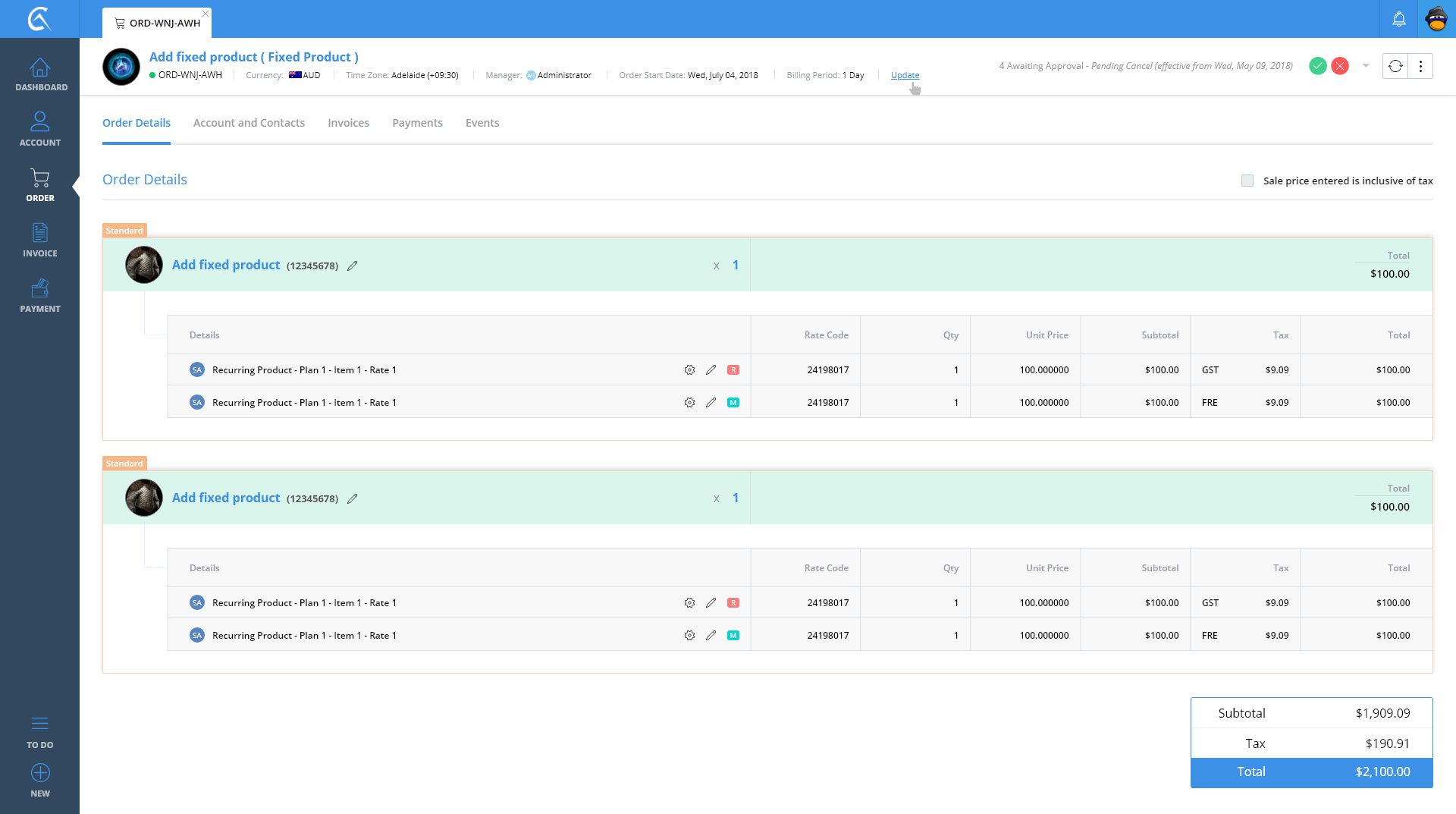Go to the Account sidebar section

40,129
